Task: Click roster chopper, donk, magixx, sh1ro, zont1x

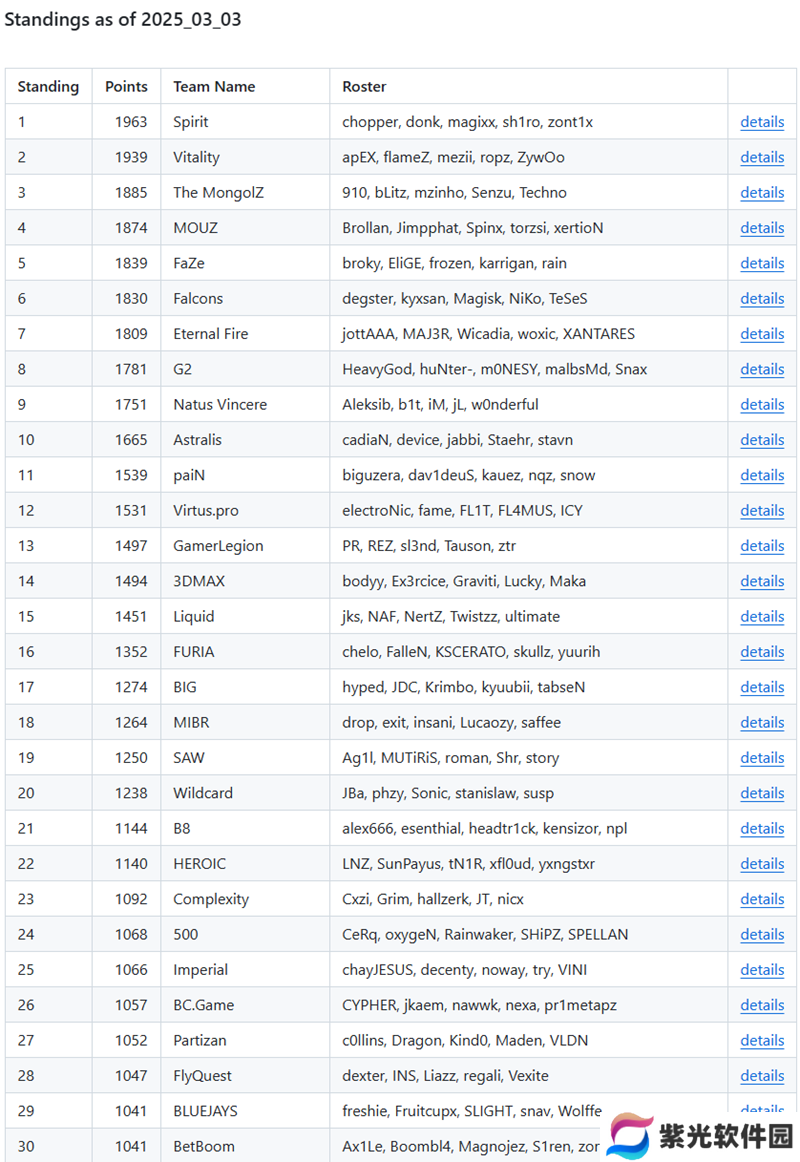Action: tap(467, 122)
